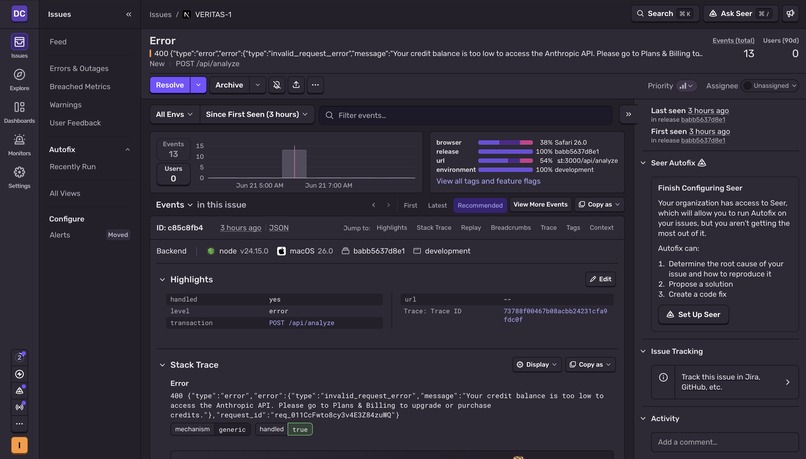Select the Events count toggle
Image resolution: width=806 pixels, height=459 pixels.
coord(173,150)
